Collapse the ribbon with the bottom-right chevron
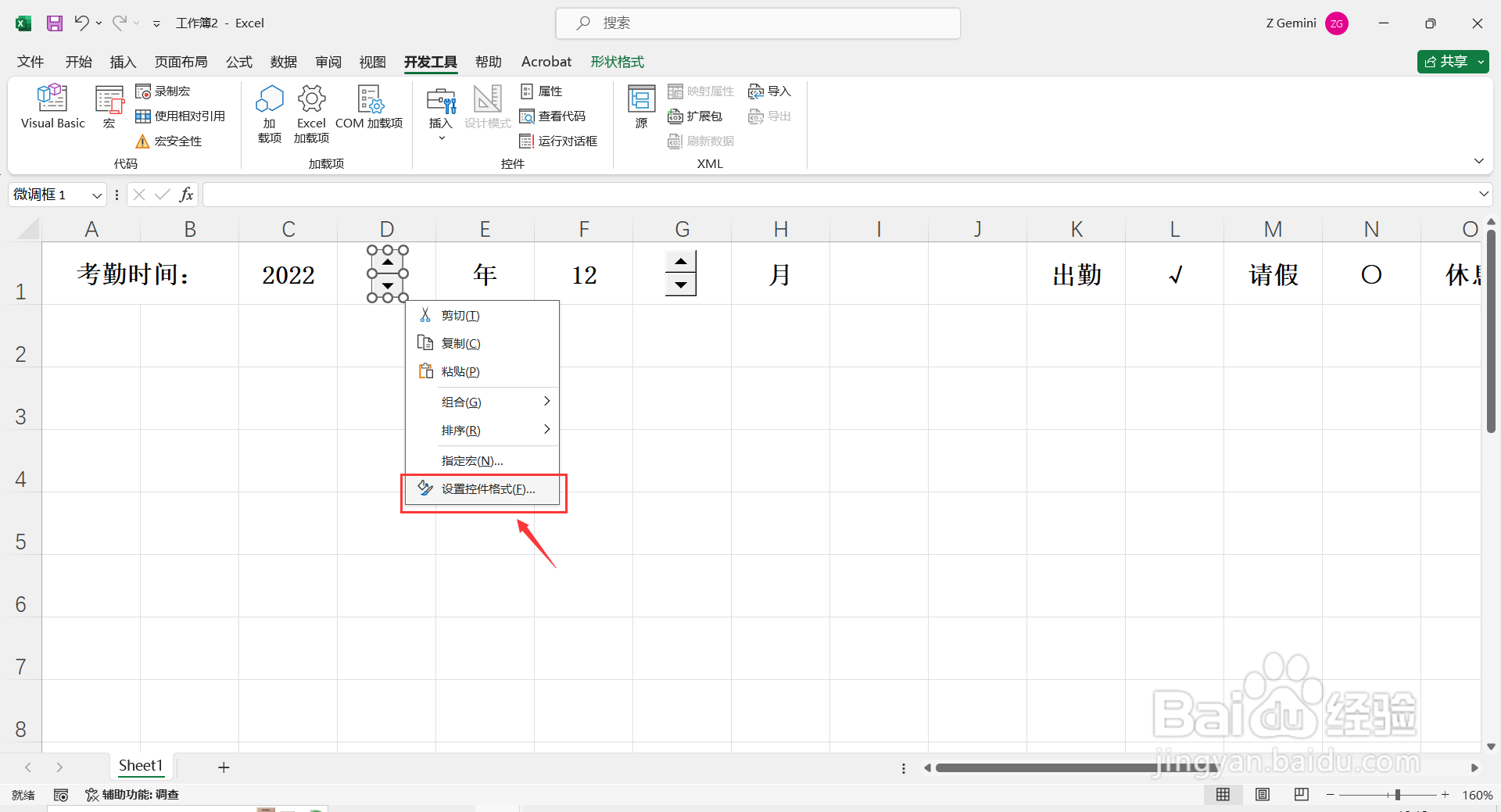This screenshot has height=812, width=1501. [x=1478, y=160]
